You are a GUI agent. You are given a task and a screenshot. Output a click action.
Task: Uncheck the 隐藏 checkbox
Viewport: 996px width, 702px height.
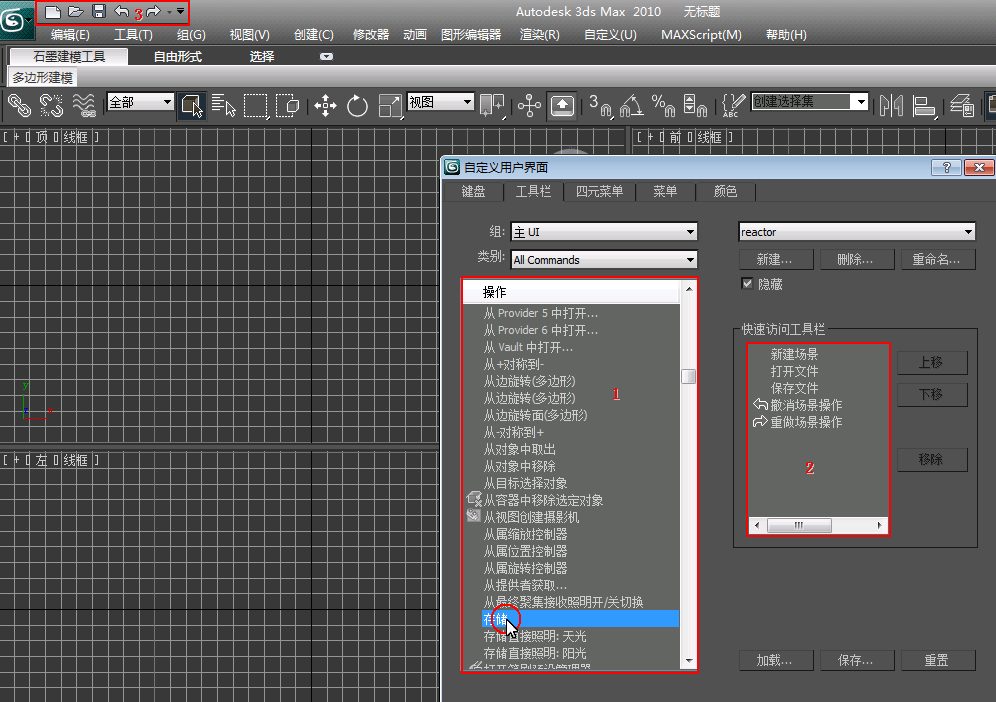748,283
